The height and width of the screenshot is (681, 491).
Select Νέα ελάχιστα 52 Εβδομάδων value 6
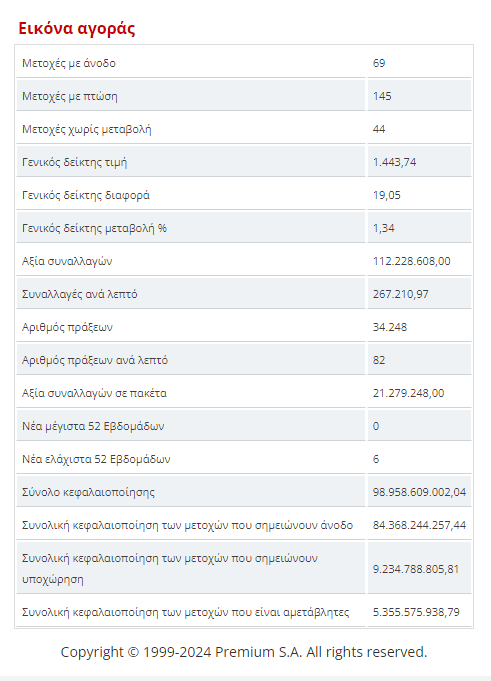point(376,459)
